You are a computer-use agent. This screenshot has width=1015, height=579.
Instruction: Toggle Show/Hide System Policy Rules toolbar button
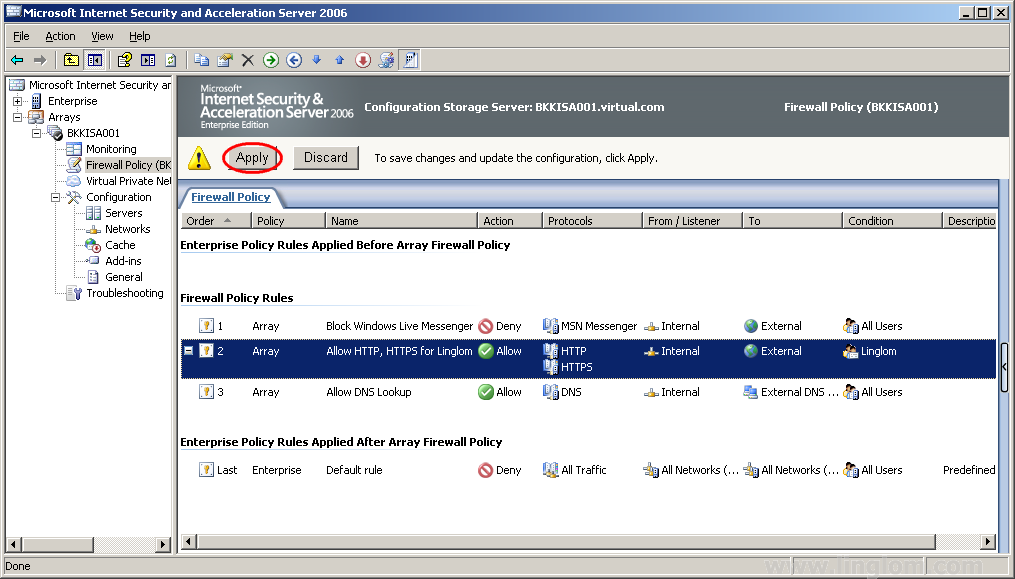(410, 60)
